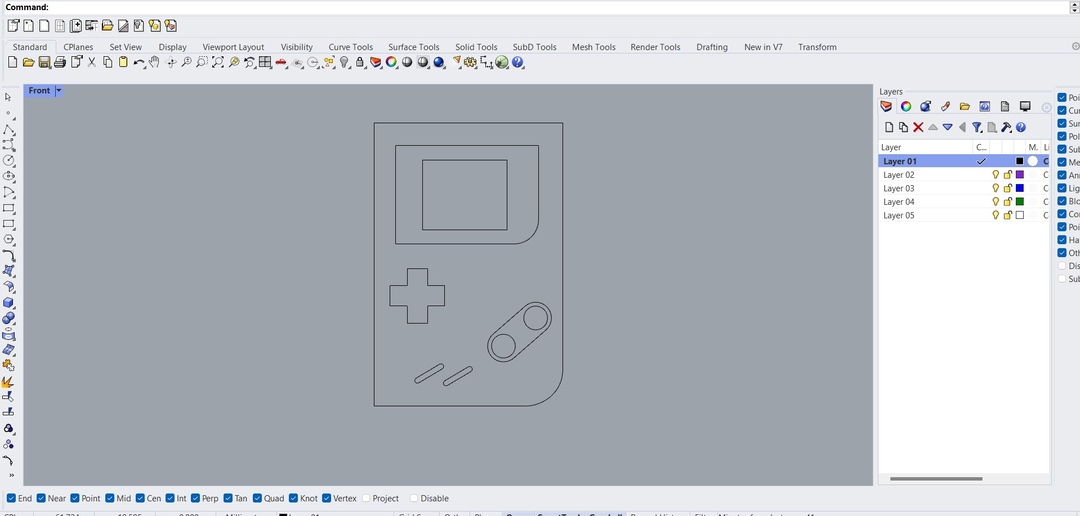Select the Box solid tool in sidebar
Image resolution: width=1080 pixels, height=516 pixels.
[9, 303]
